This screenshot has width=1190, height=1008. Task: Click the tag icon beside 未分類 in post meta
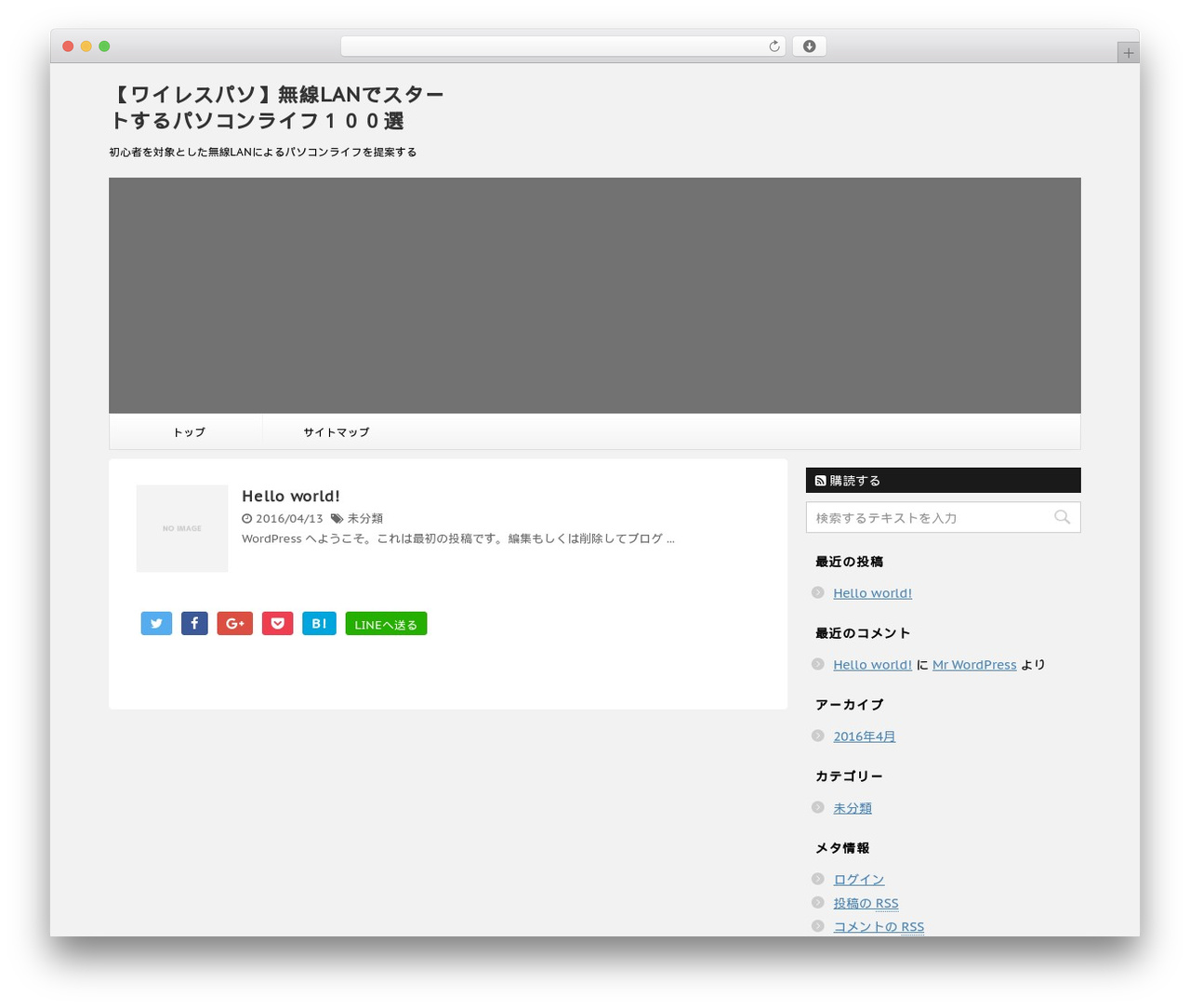[x=337, y=519]
